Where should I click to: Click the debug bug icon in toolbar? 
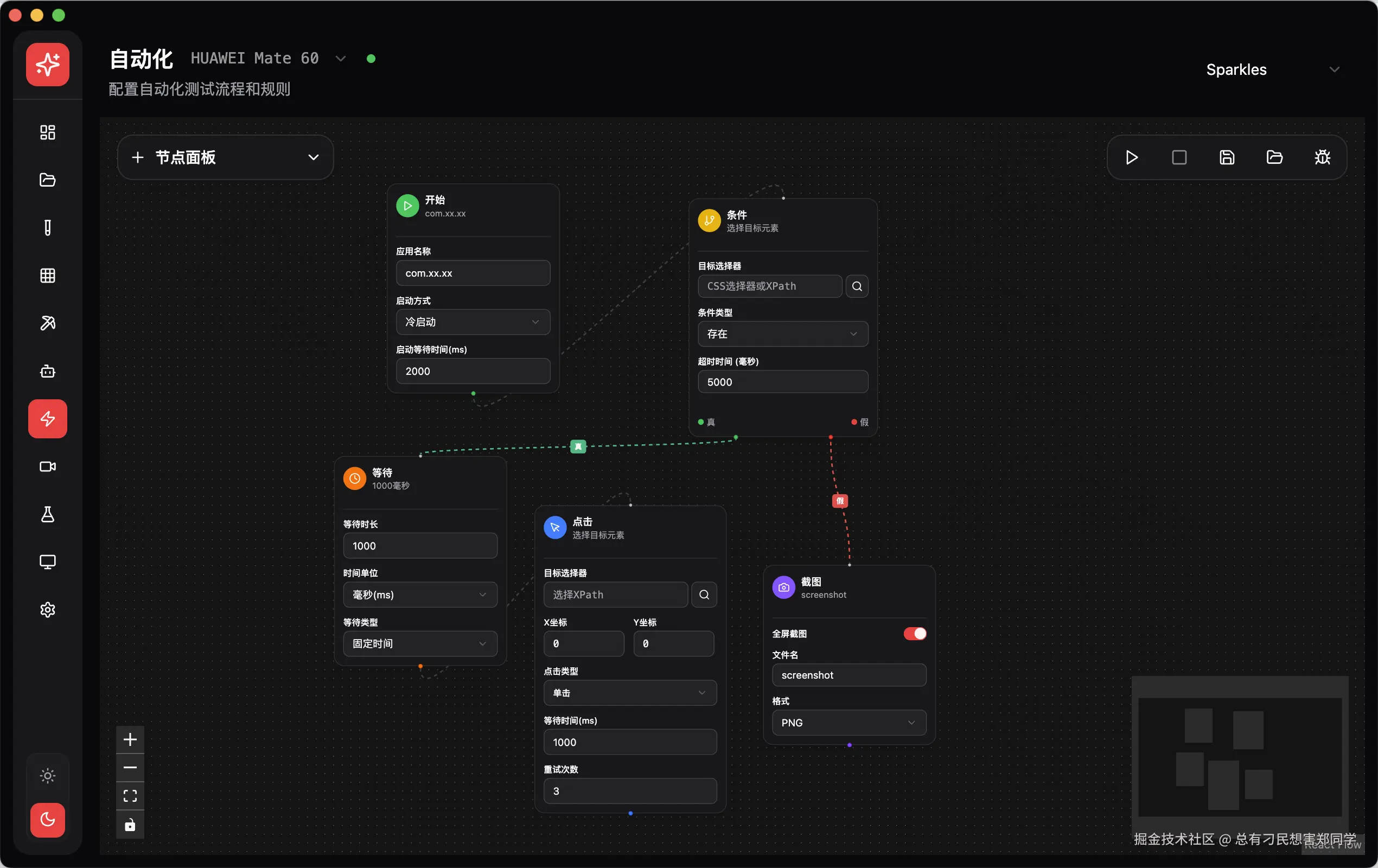(1322, 157)
